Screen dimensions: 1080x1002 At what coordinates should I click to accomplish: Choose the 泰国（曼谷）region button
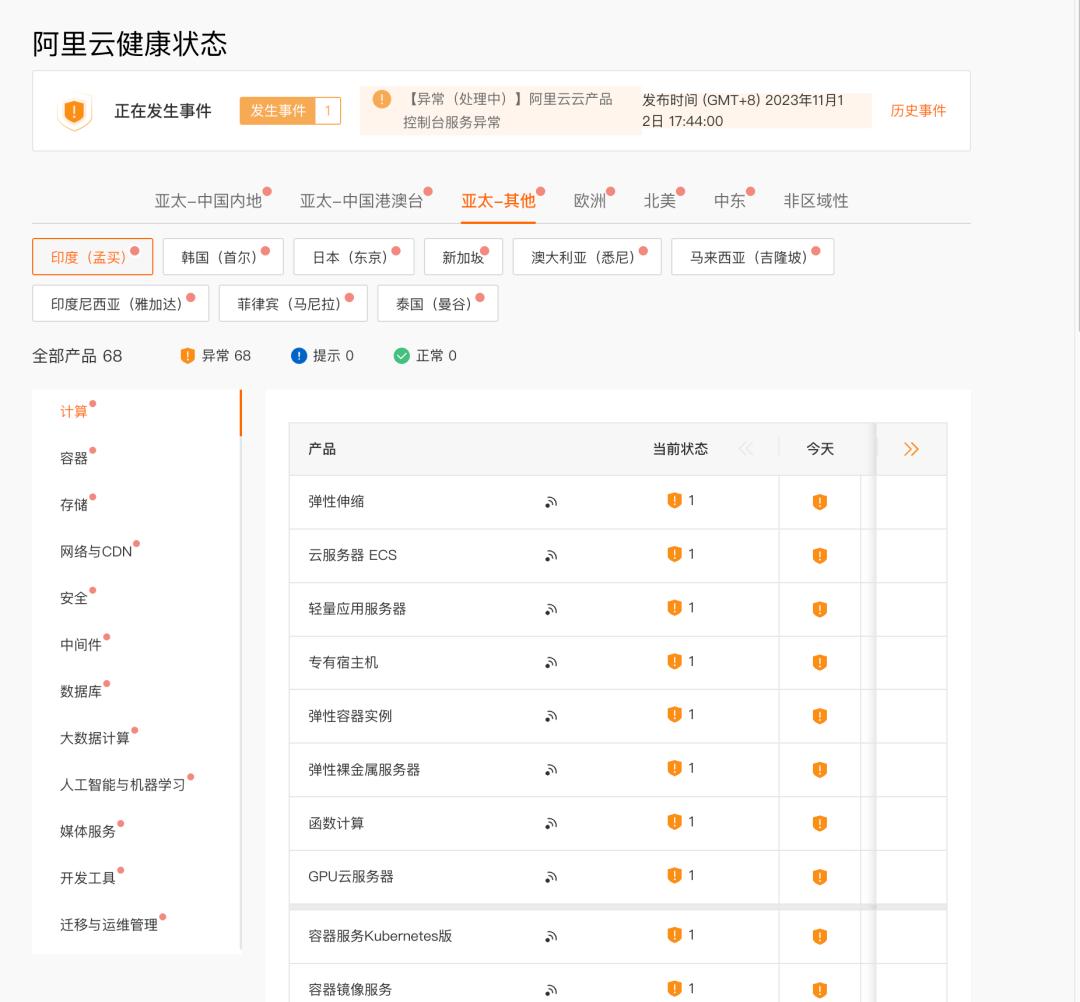click(x=438, y=304)
